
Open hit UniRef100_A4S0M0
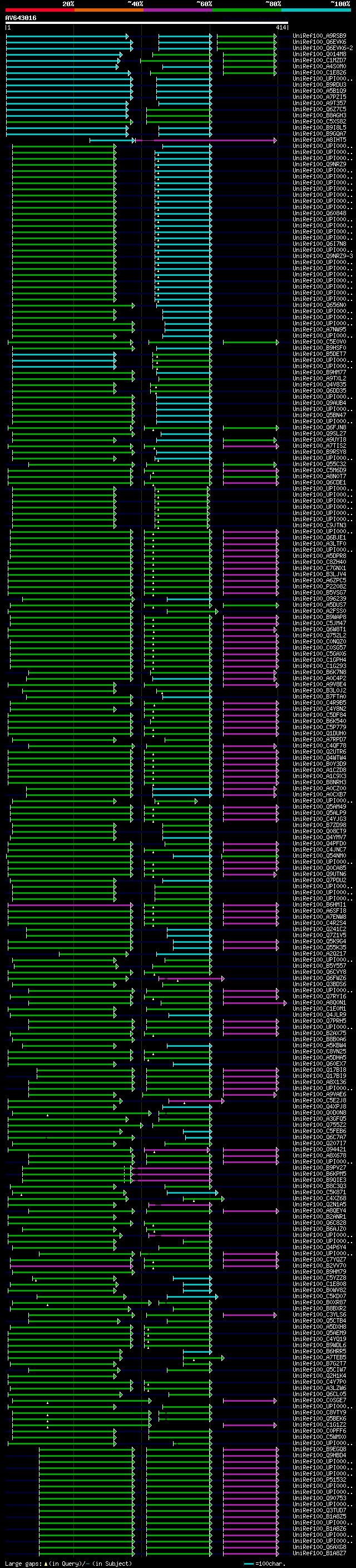pos(319,66)
